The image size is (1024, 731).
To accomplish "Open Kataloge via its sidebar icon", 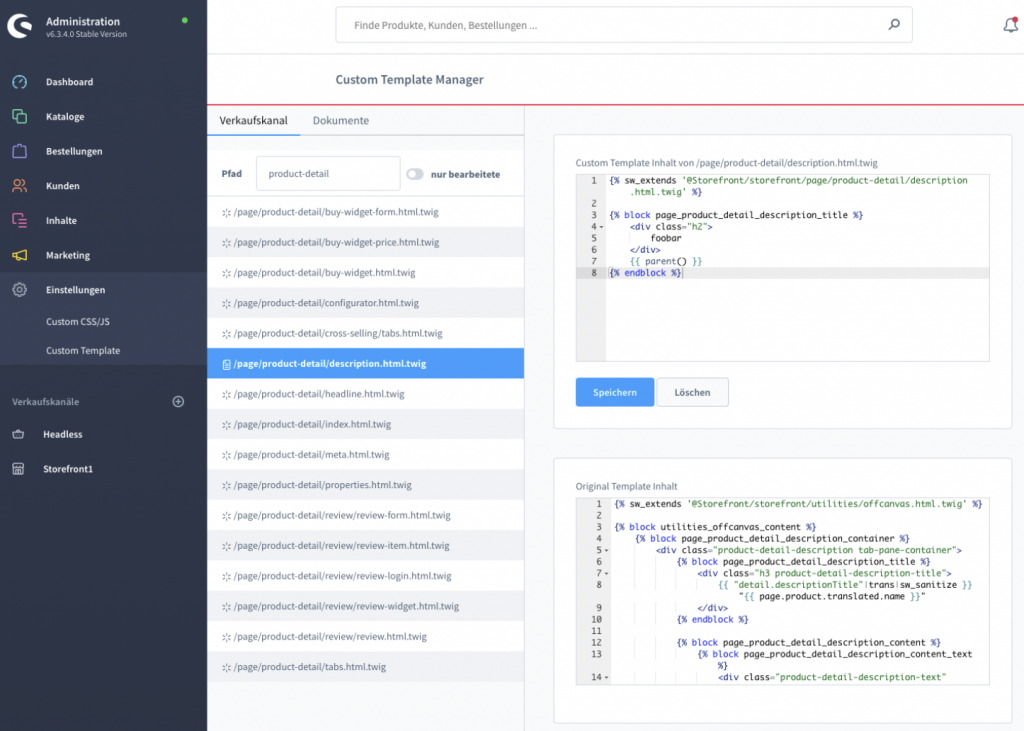I will pyautogui.click(x=22, y=116).
